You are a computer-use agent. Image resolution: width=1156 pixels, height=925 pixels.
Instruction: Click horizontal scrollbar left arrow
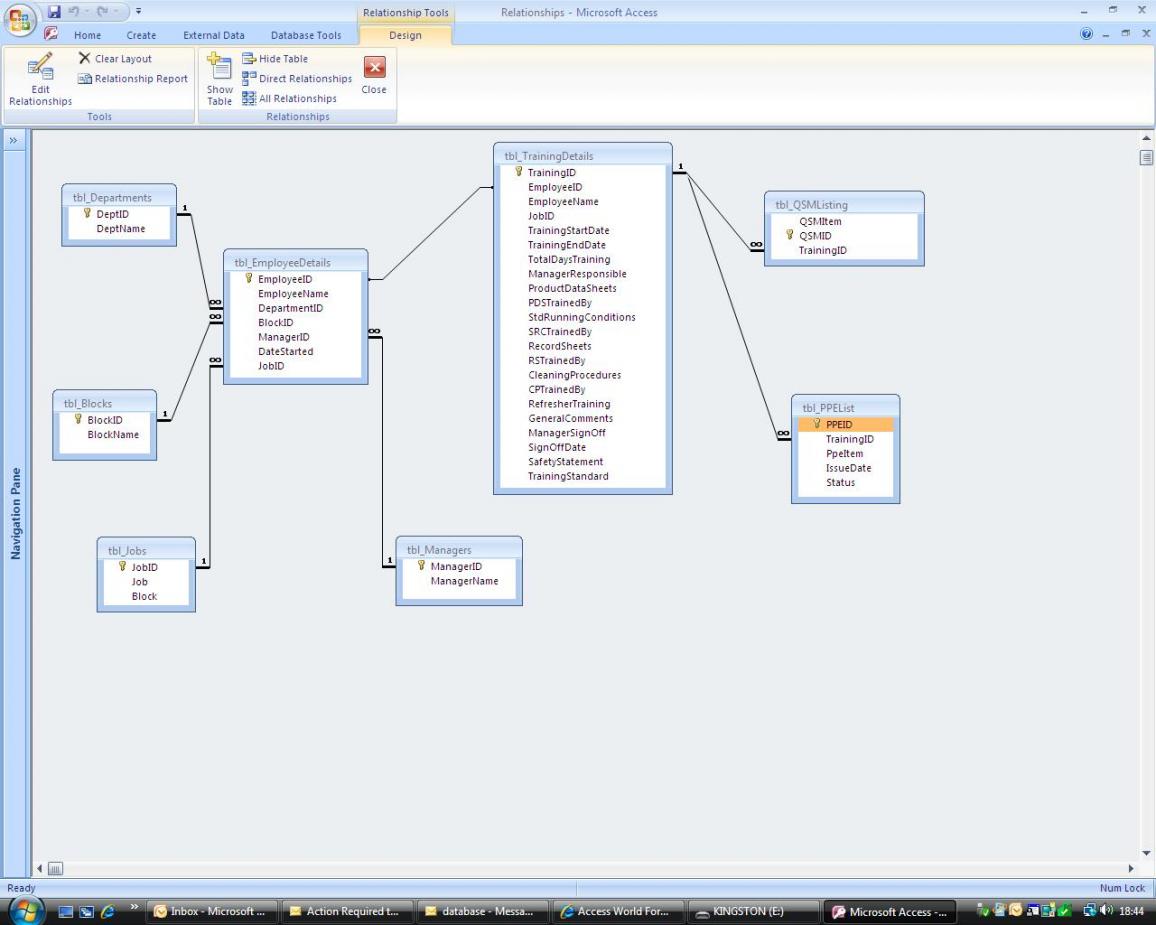tap(40, 868)
